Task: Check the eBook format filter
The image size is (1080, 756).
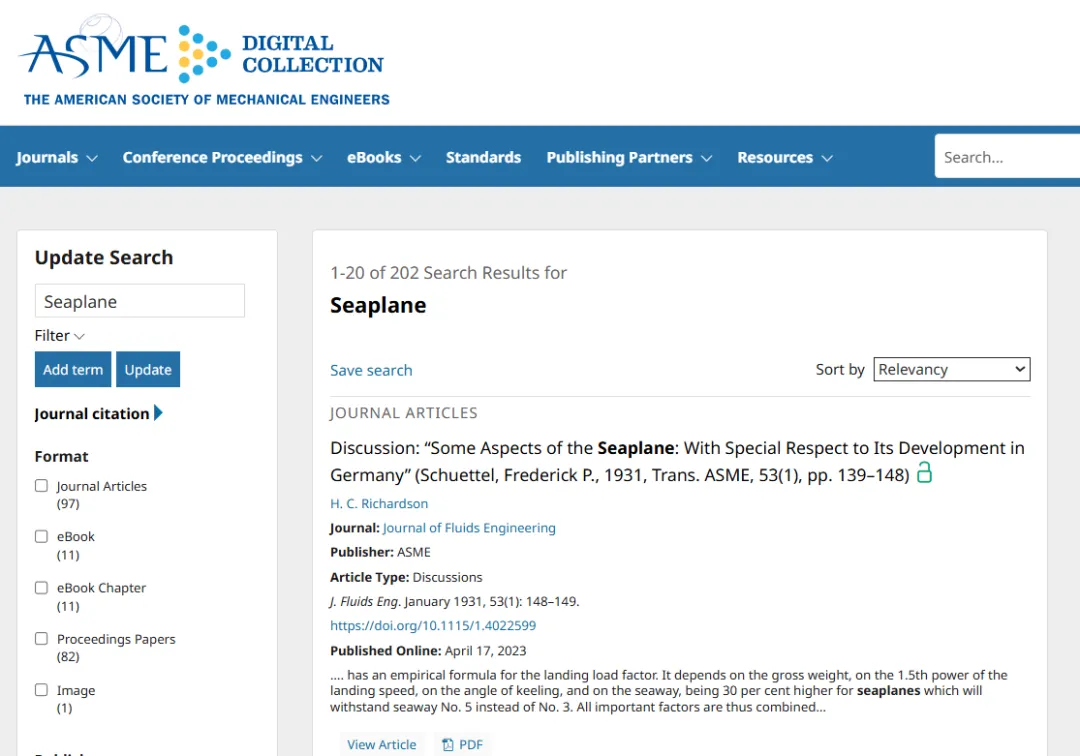Action: [41, 536]
